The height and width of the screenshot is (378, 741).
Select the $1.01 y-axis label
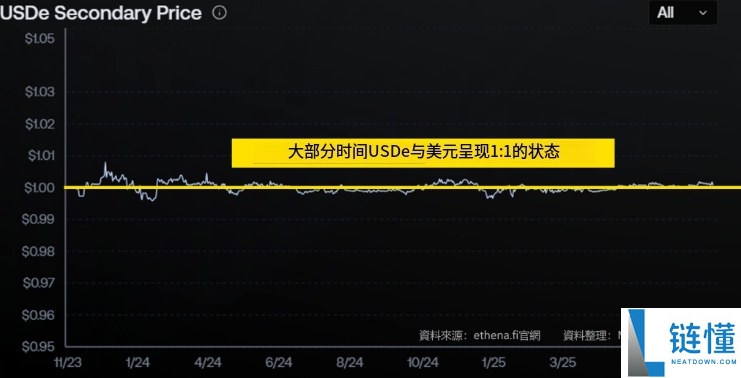tap(41, 155)
